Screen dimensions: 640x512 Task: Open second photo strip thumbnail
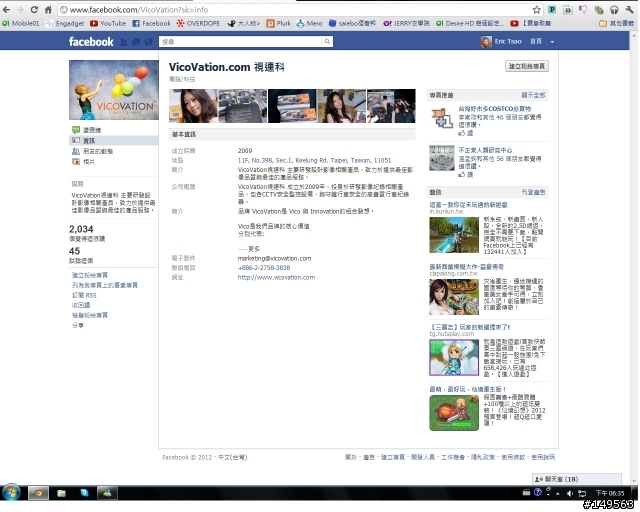pyautogui.click(x=243, y=106)
